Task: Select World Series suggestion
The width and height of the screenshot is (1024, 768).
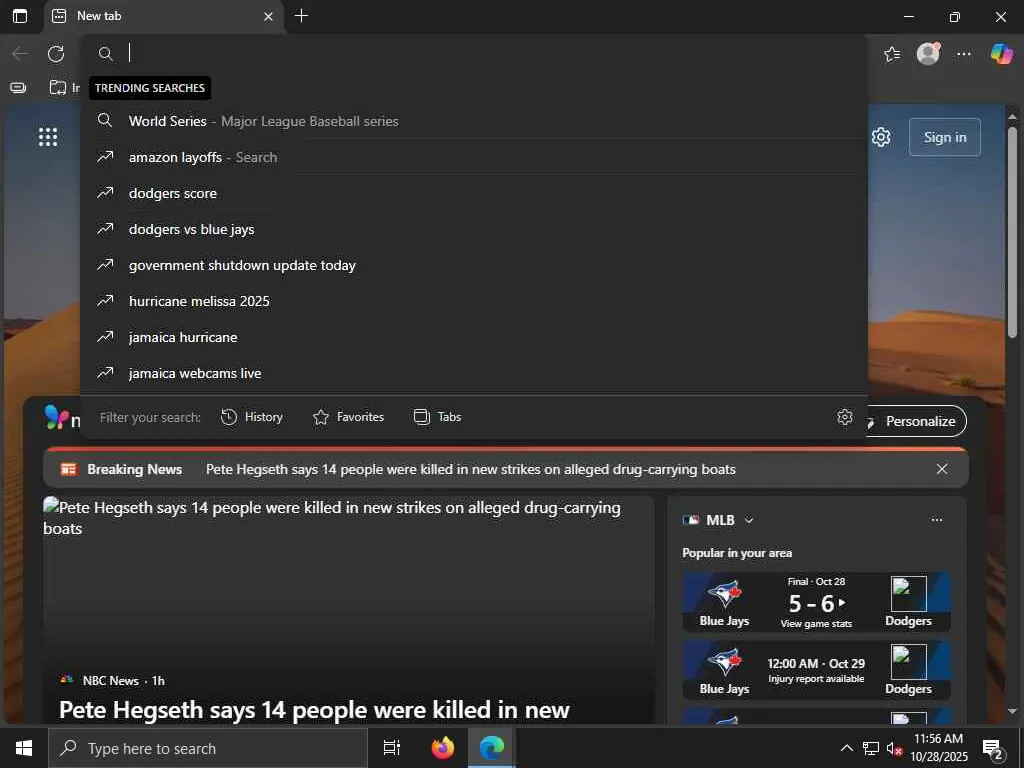Action: pos(474,121)
